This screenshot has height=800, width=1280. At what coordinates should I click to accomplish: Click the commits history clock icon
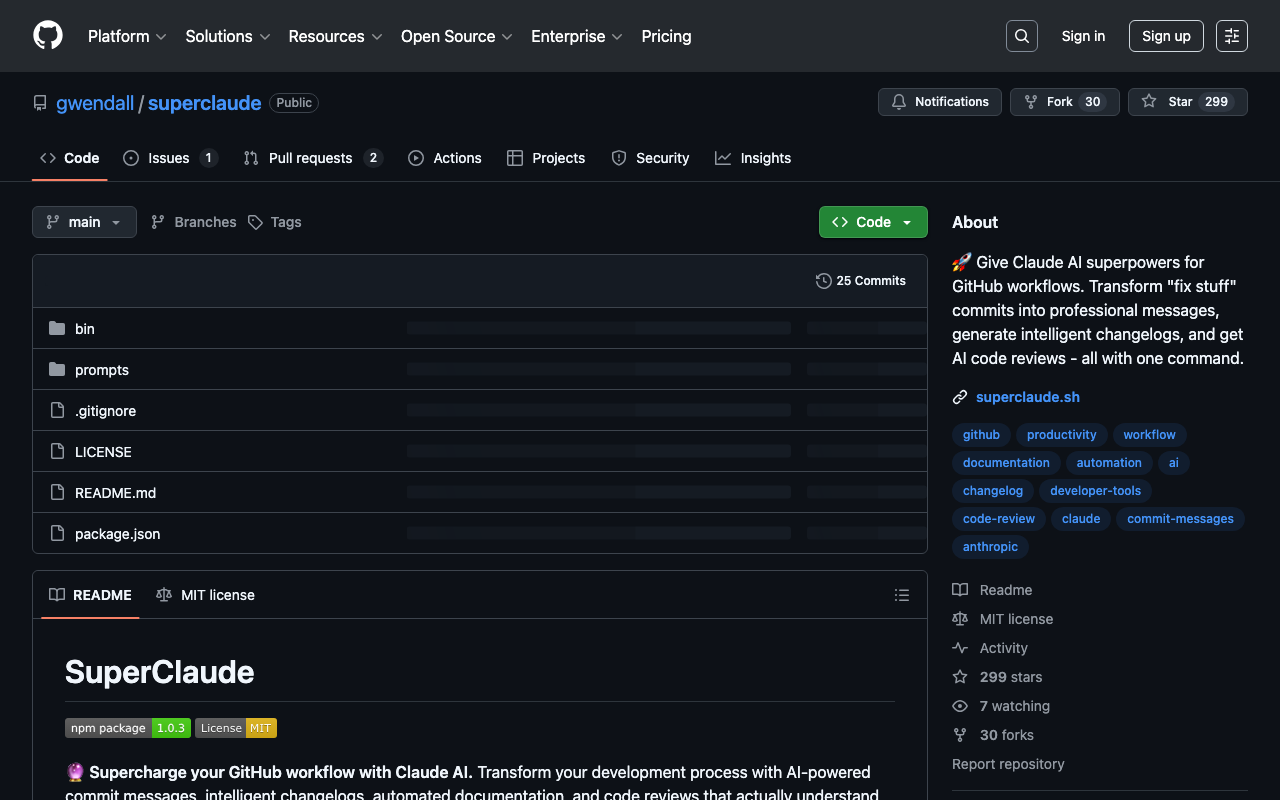pos(823,281)
